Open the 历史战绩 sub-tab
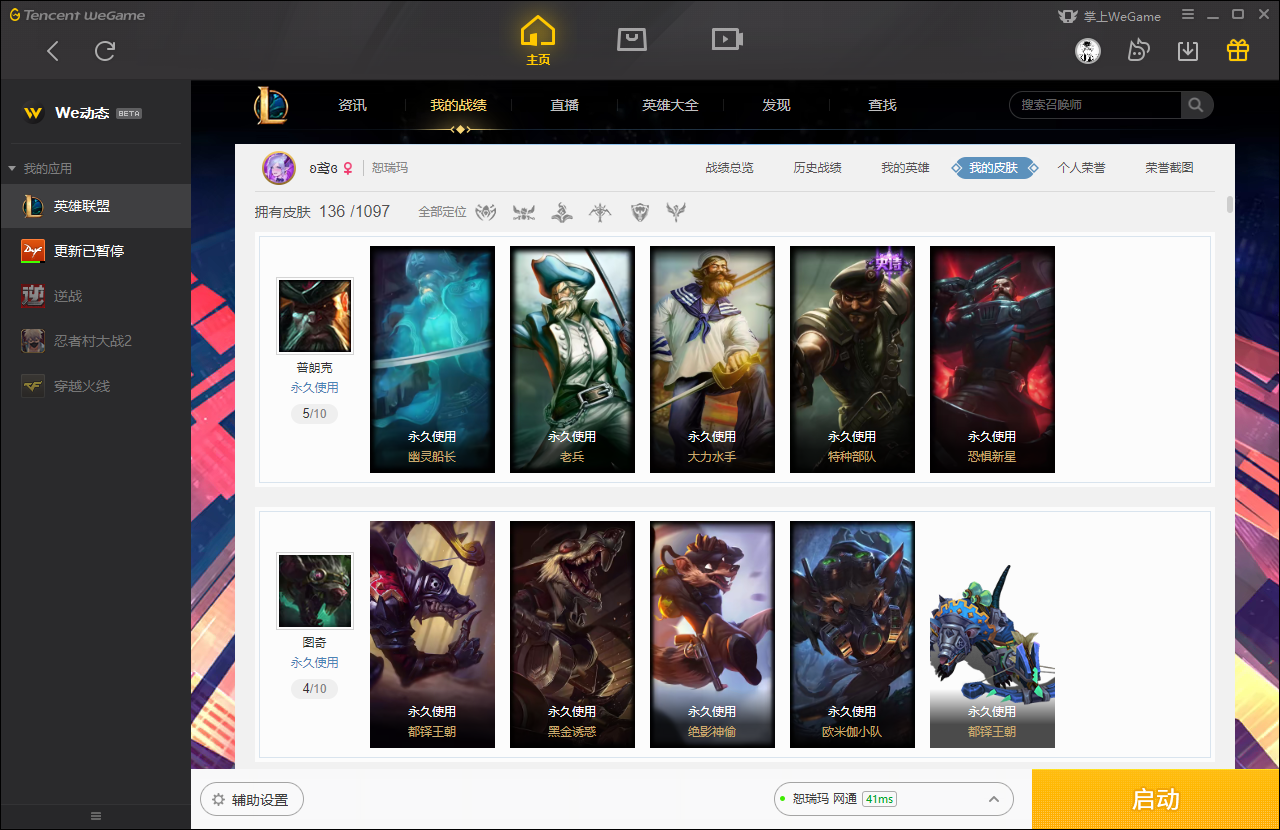Screen dimensions: 1280x830 click(x=817, y=168)
